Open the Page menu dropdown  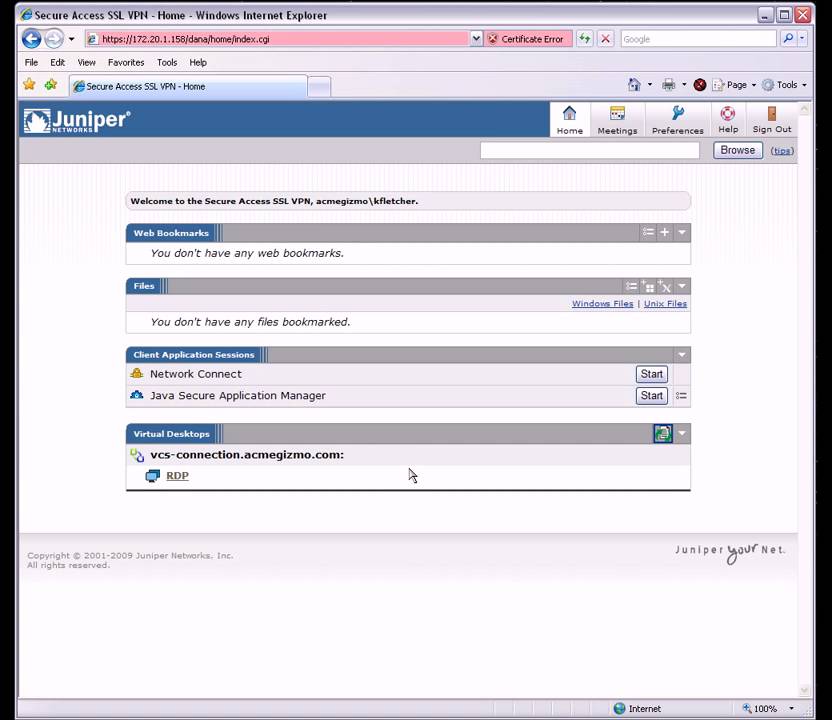pyautogui.click(x=735, y=85)
